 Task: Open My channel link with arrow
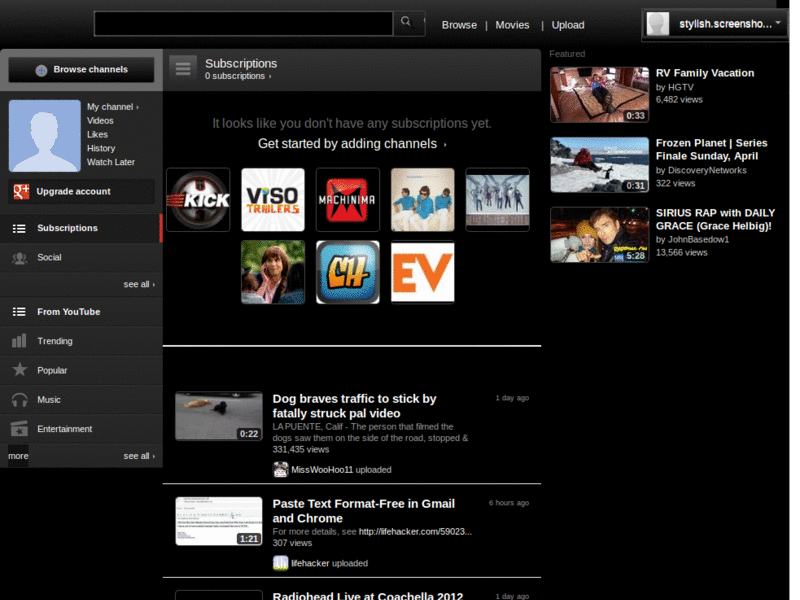point(113,107)
